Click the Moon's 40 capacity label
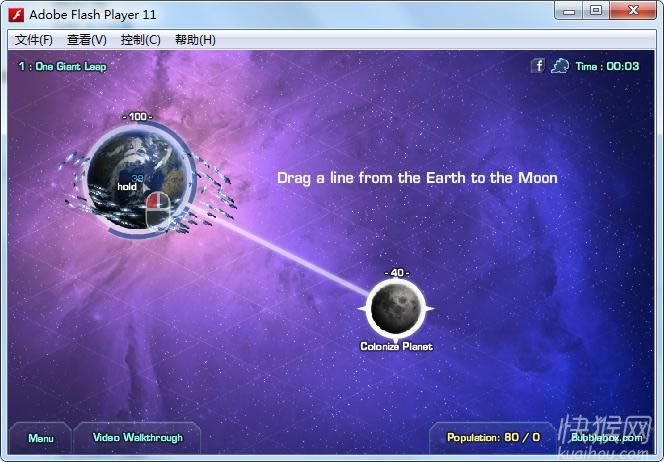Image resolution: width=664 pixels, height=462 pixels. pos(397,273)
